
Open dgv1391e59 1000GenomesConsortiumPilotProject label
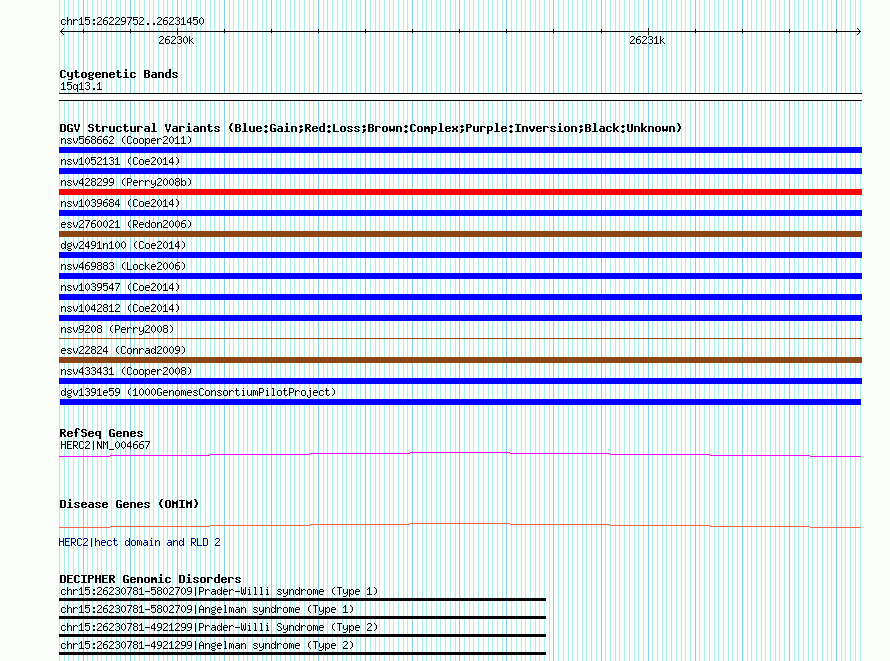click(x=198, y=392)
